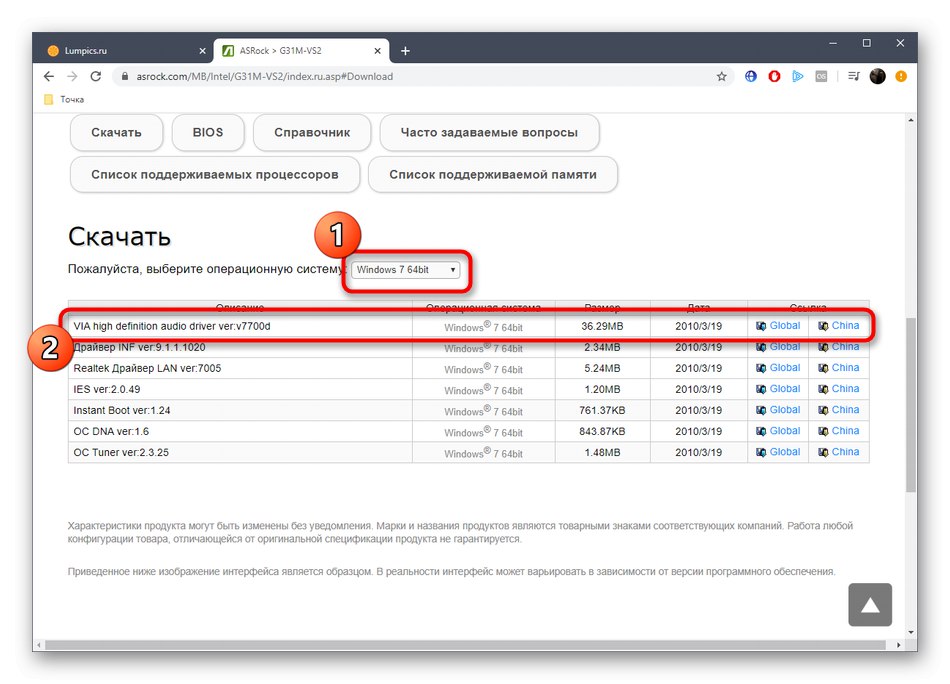This screenshot has width=950, height=684.
Task: Open Список поддерживаемой памяти button
Action: coord(493,174)
